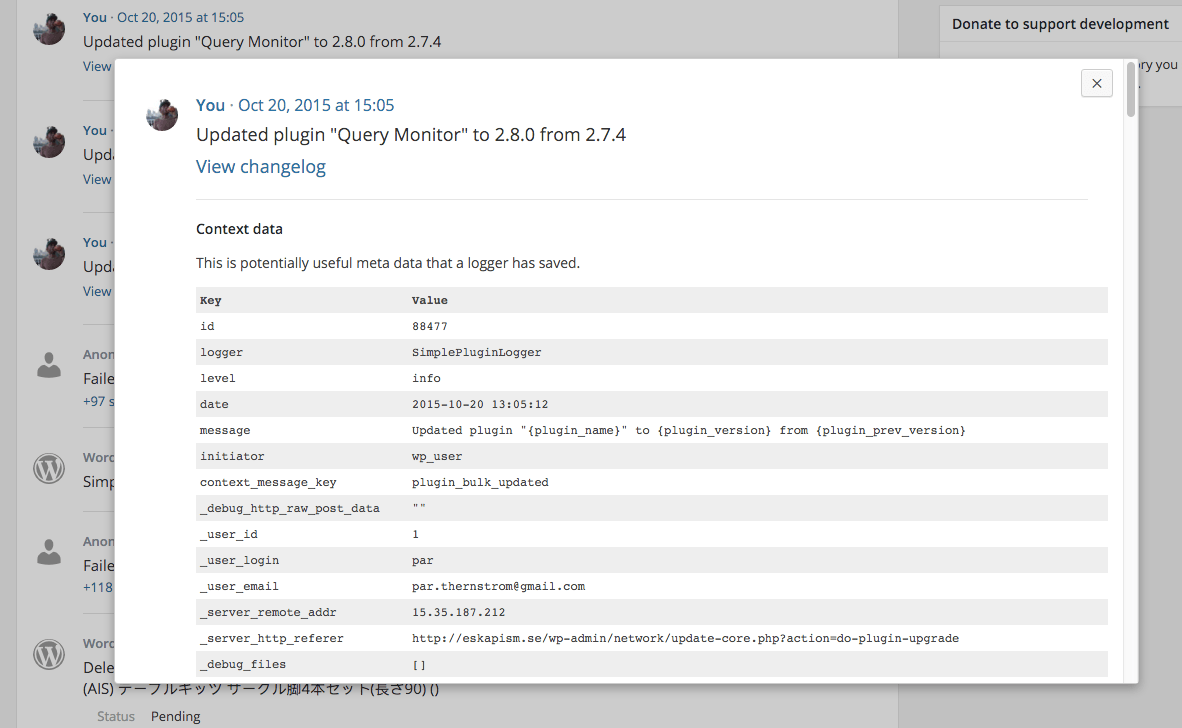1182x728 pixels.
Task: Click the date on the topmost background log entry
Action: [180, 17]
